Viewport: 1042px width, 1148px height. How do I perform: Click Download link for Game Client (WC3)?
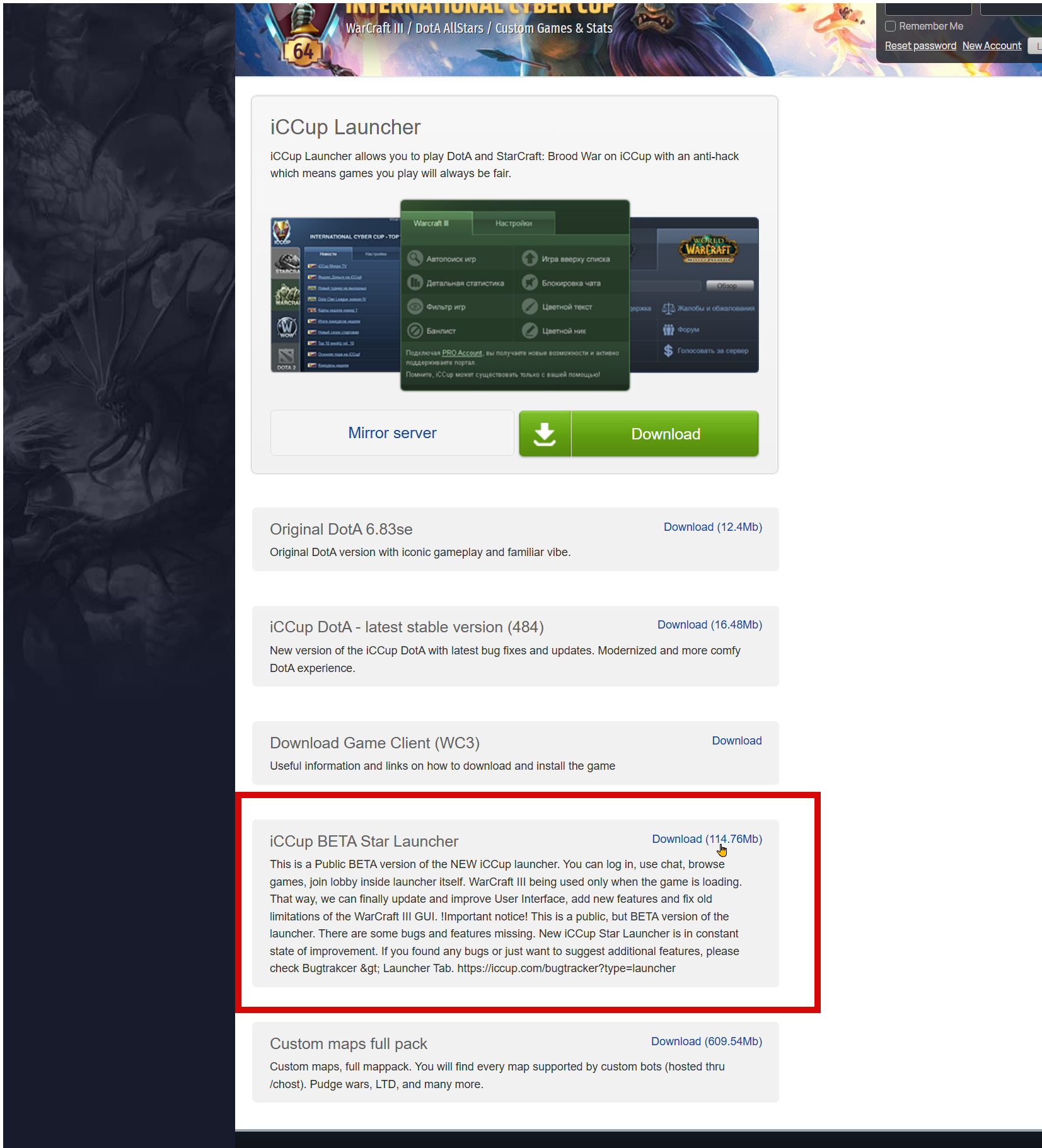(x=737, y=741)
